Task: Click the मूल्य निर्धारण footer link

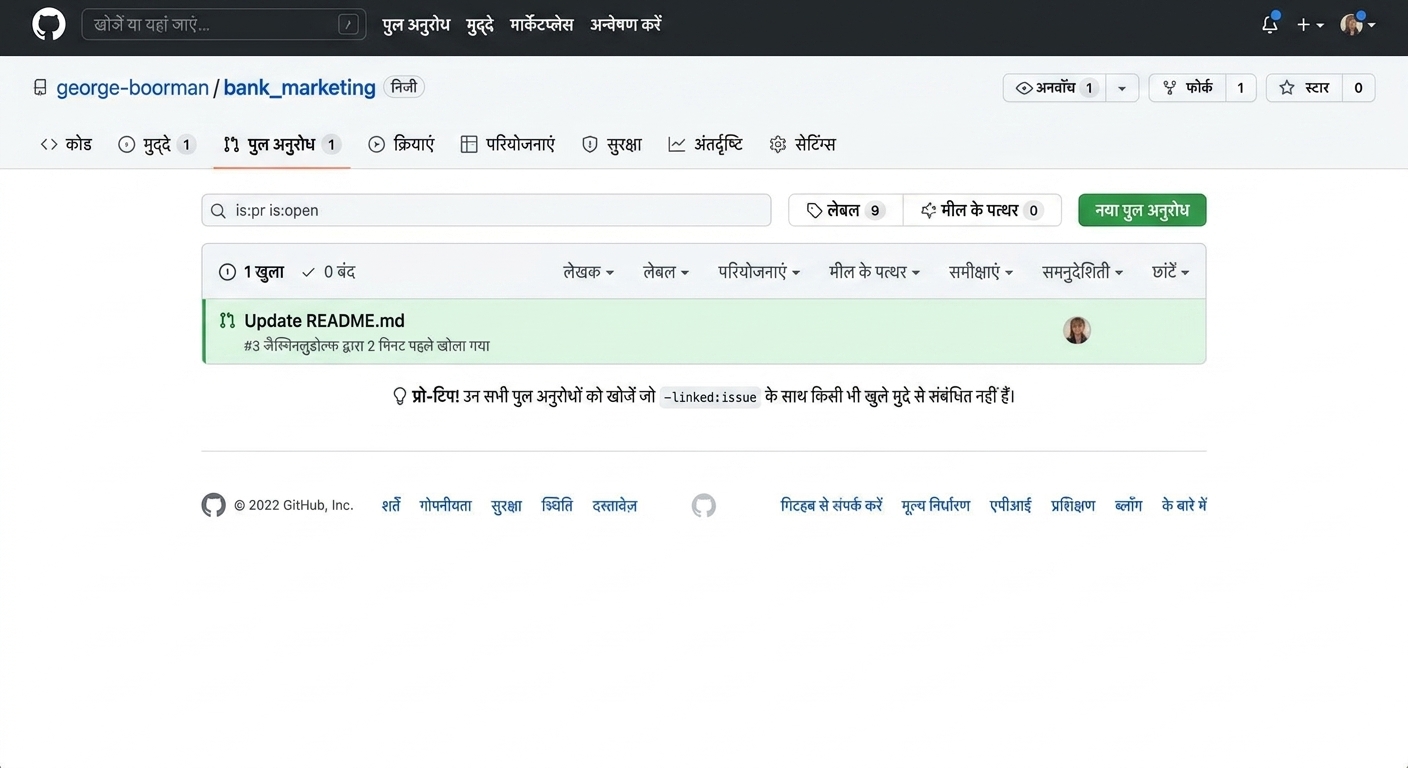Action: (x=936, y=505)
